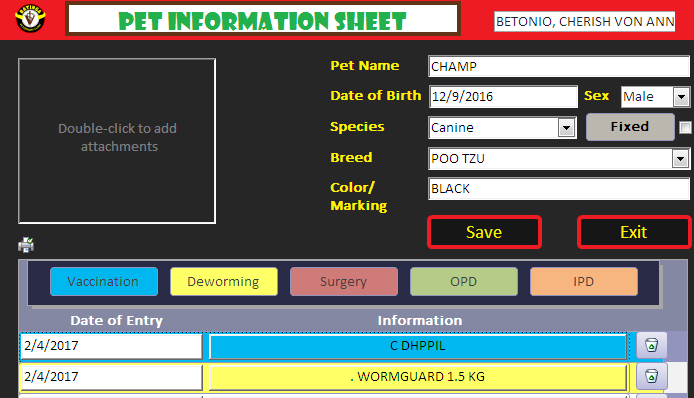Open the Surgery records tab
The width and height of the screenshot is (694, 398).
[343, 282]
